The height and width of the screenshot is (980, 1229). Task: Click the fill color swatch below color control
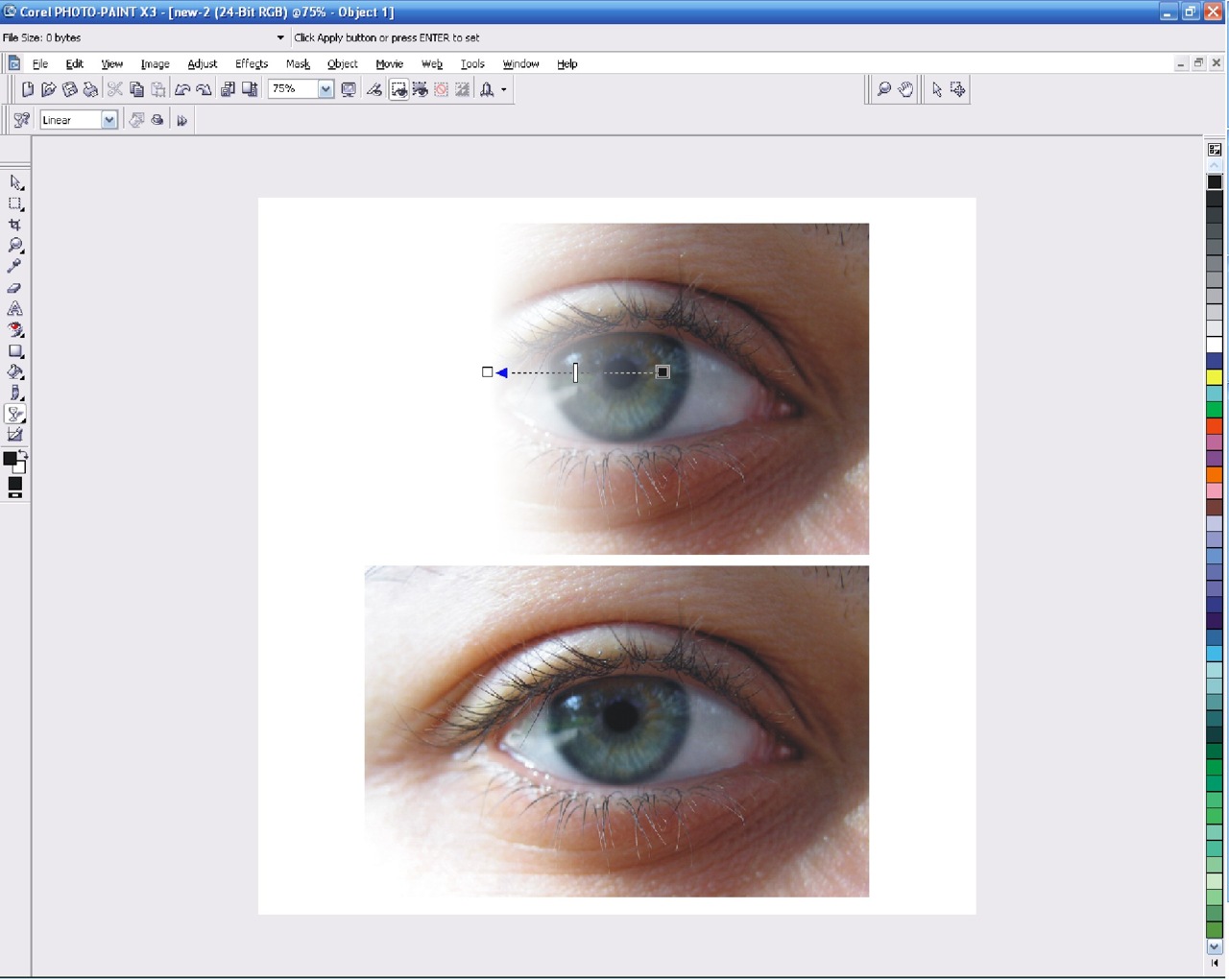tap(15, 485)
